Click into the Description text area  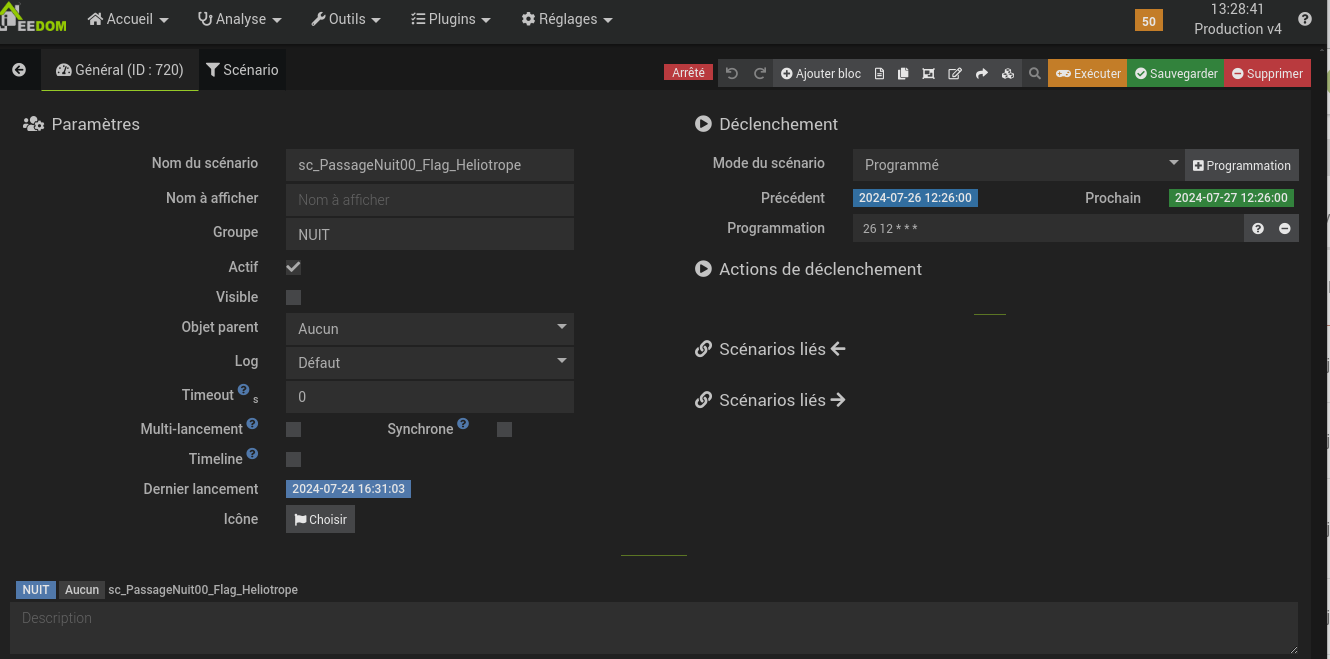[x=654, y=628]
